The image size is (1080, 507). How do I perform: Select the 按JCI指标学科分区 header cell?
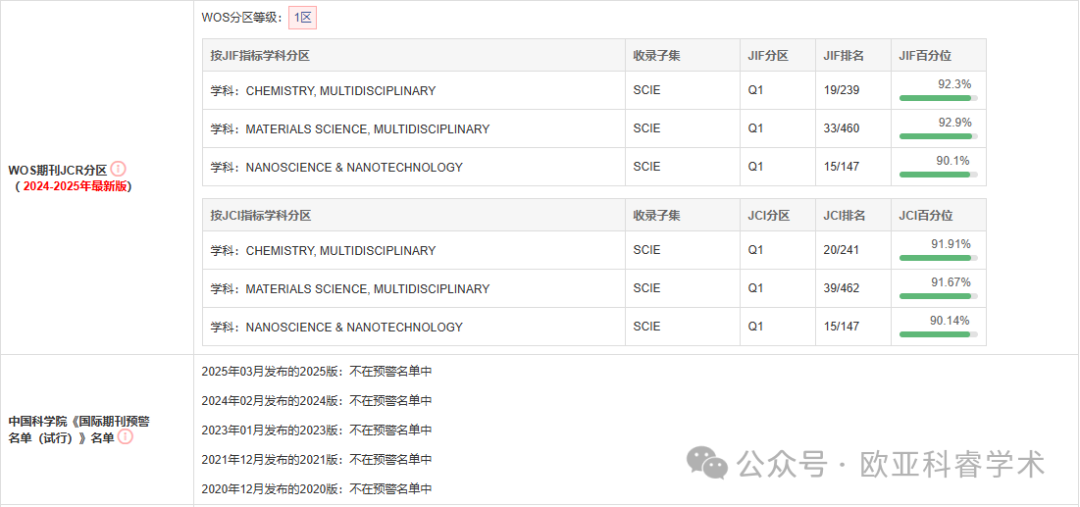point(413,216)
